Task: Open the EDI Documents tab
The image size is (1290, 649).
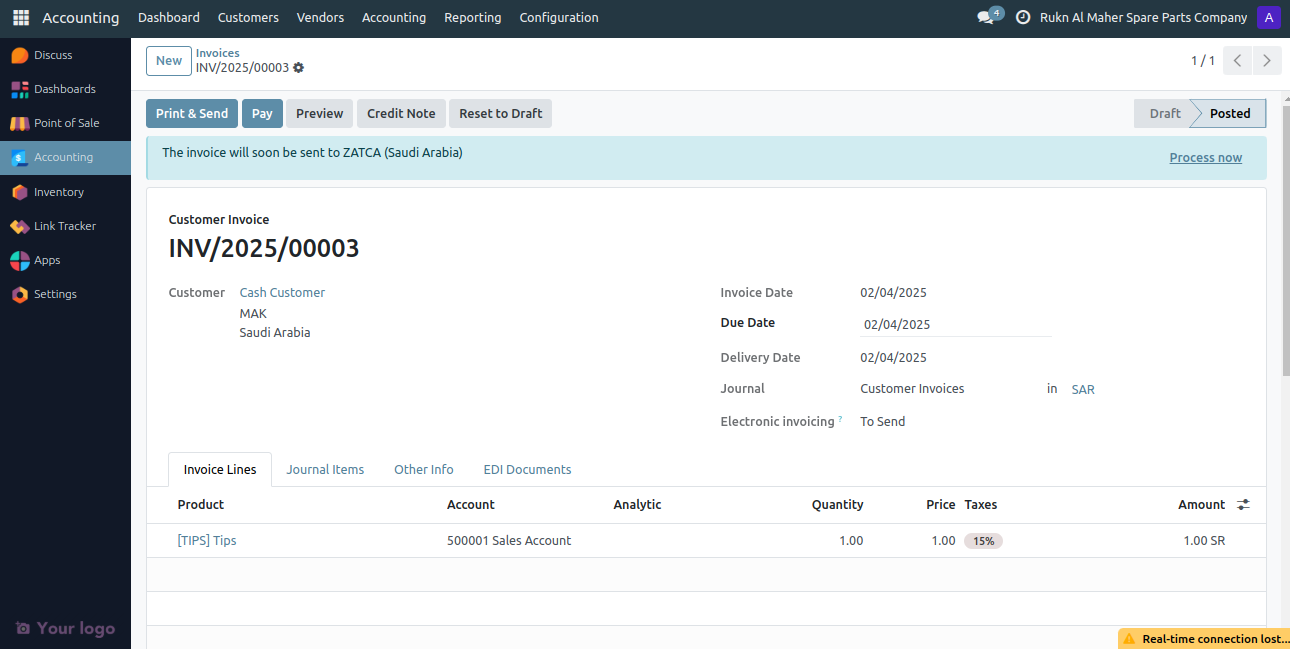Action: pos(527,469)
